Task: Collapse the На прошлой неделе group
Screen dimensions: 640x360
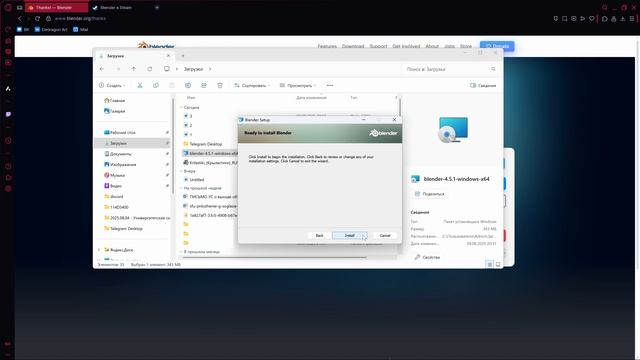Action: pos(181,188)
